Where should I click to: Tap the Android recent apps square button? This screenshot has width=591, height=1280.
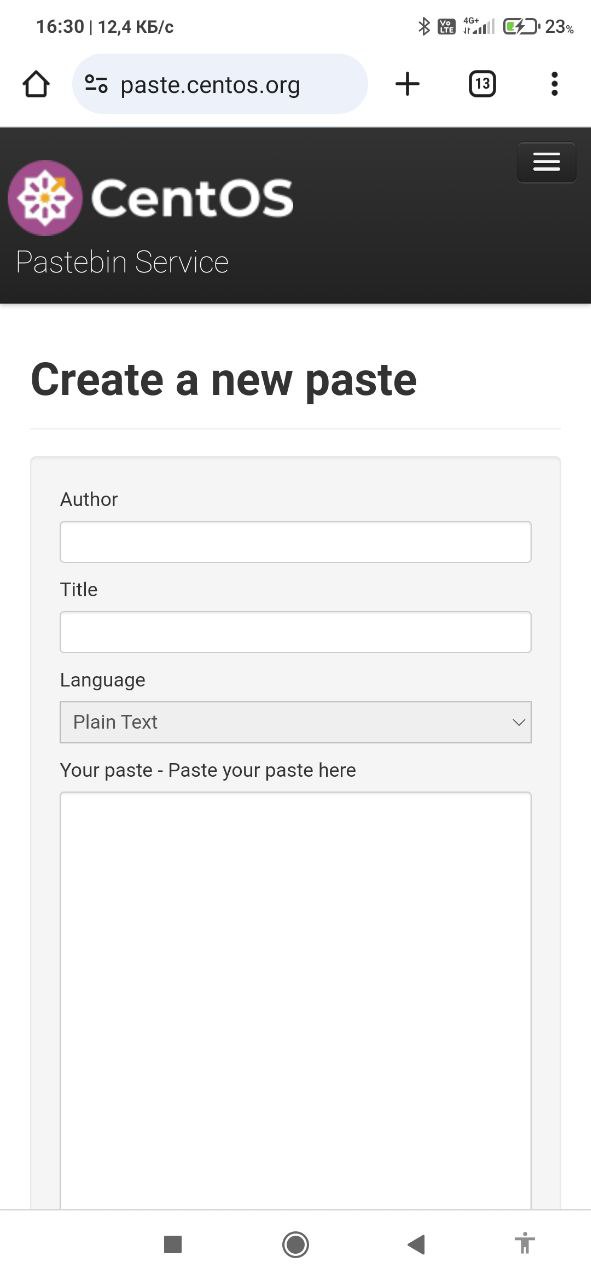pos(173,1244)
